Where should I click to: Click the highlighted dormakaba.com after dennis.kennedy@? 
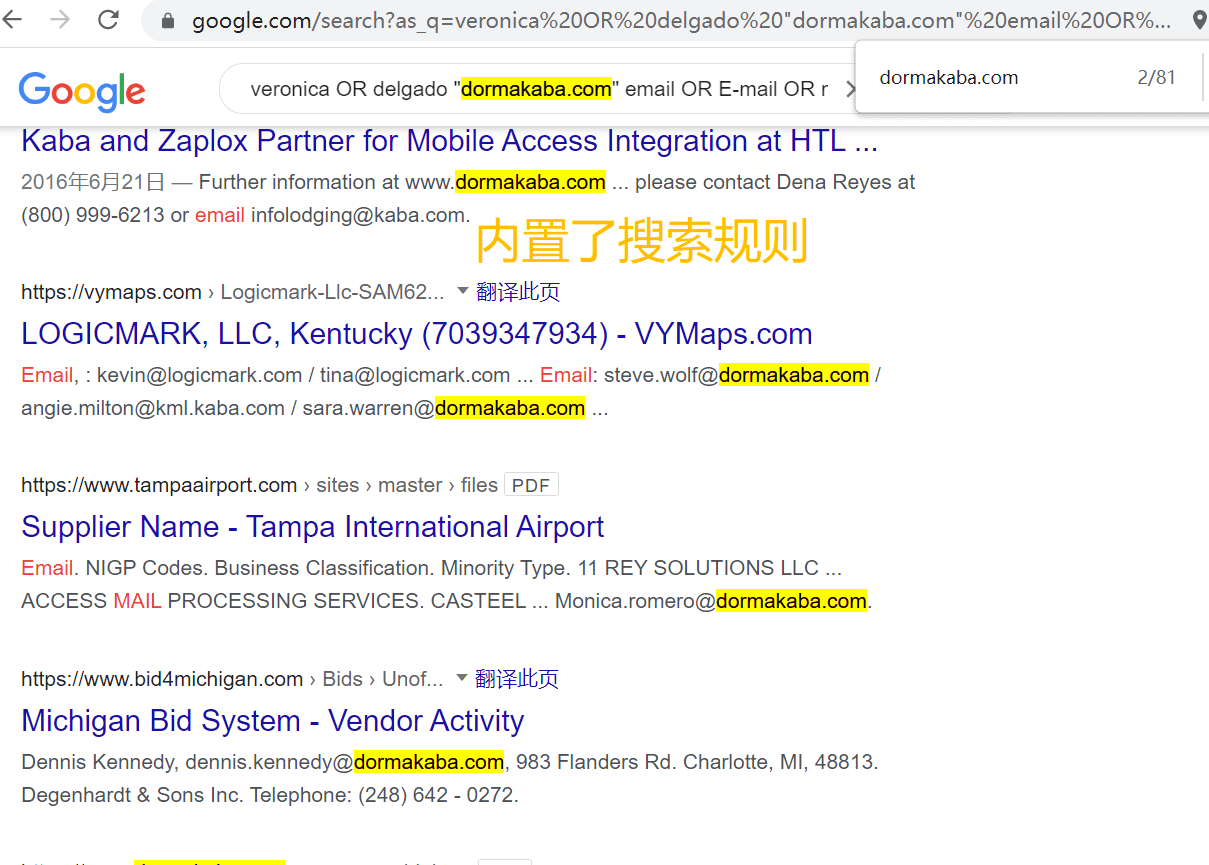[429, 762]
